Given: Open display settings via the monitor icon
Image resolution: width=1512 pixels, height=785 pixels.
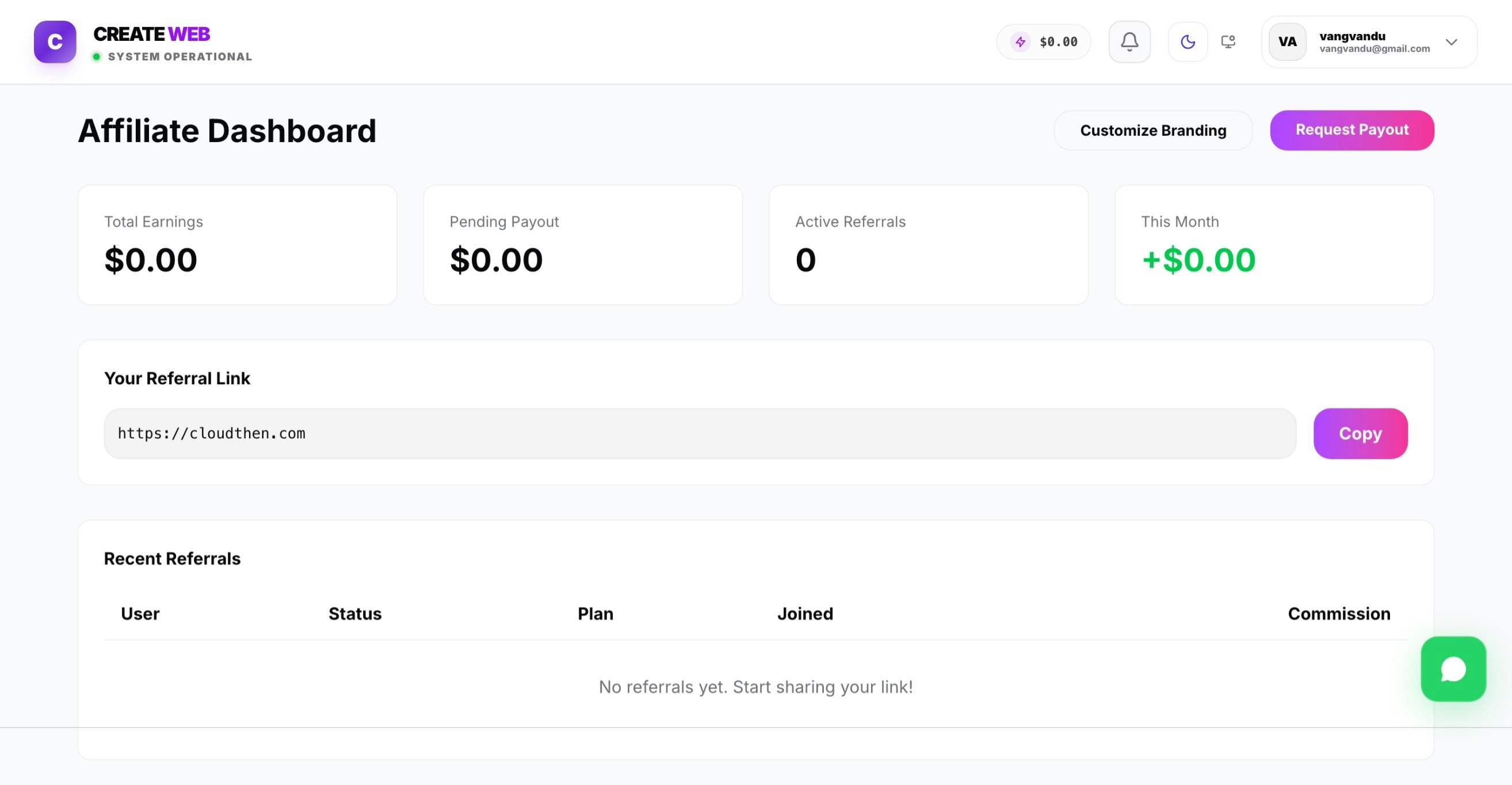Looking at the screenshot, I should click(1228, 41).
